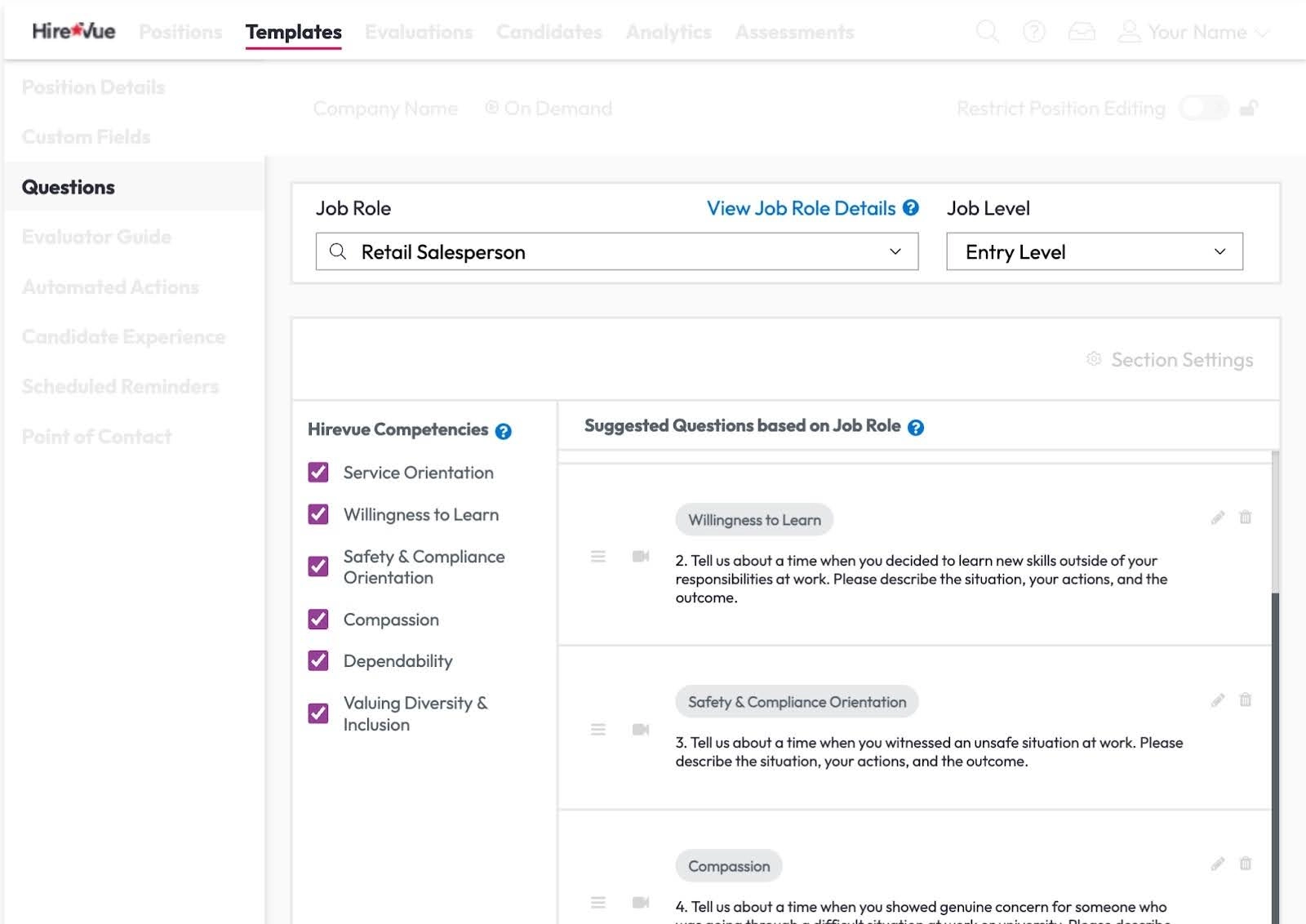
Task: Open the Entry Level job level dropdown
Action: coord(1095,251)
